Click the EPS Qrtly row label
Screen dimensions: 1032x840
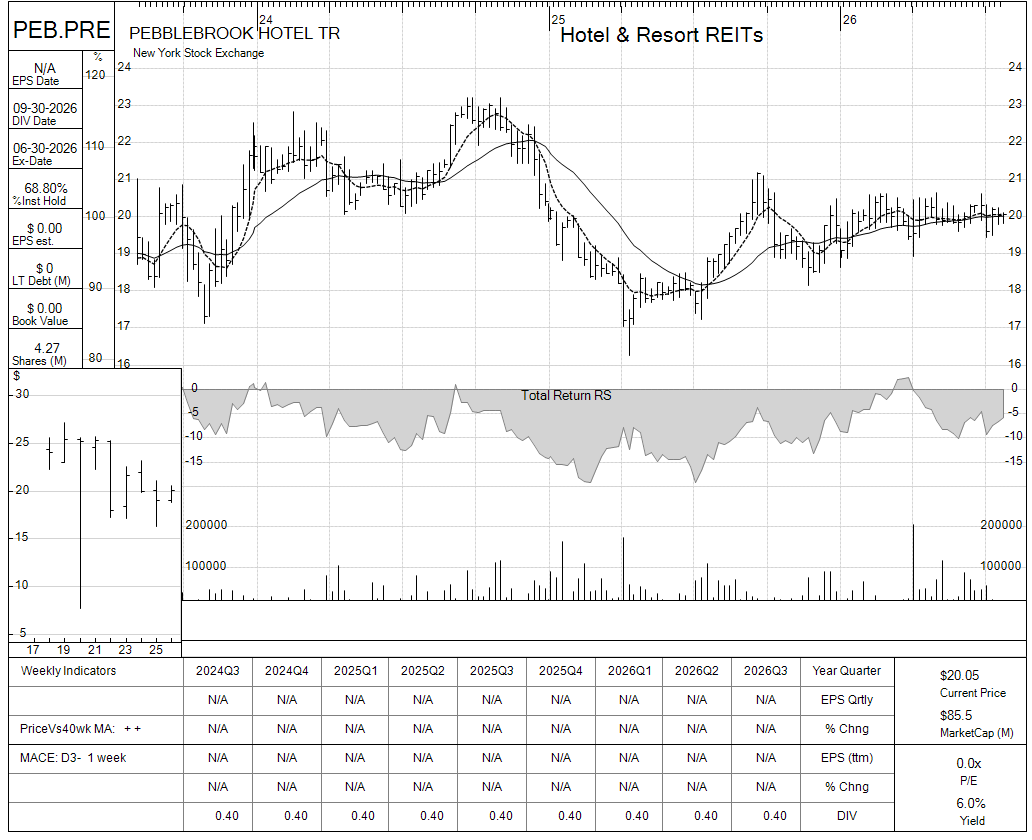[x=846, y=700]
